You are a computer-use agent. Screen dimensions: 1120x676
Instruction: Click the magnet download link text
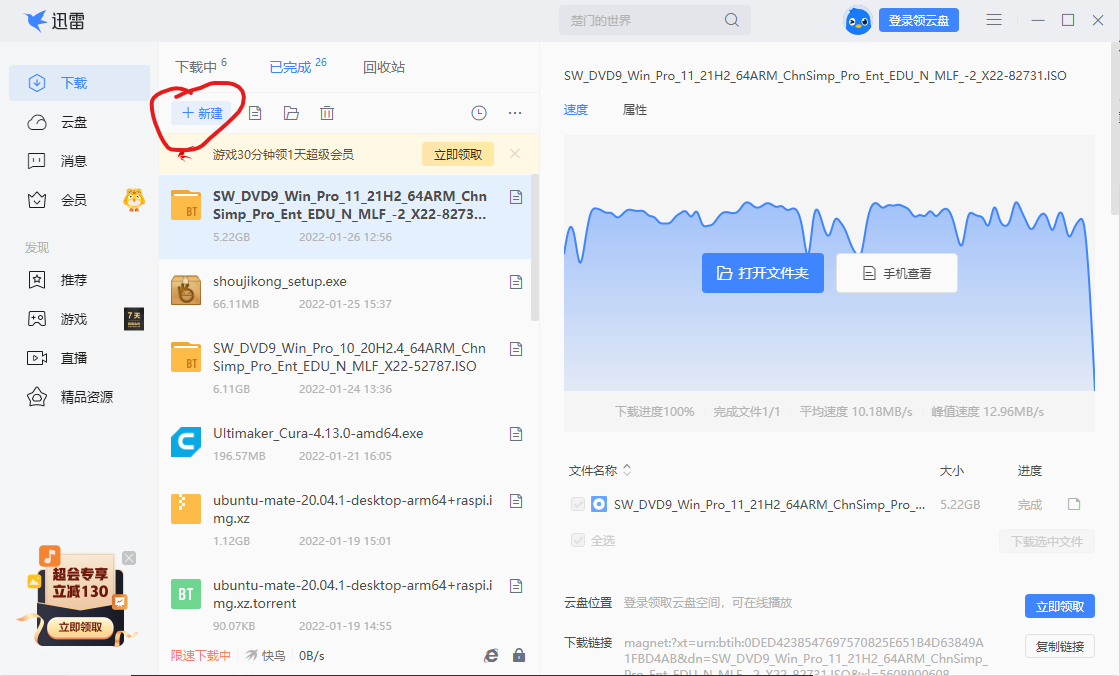(x=806, y=657)
